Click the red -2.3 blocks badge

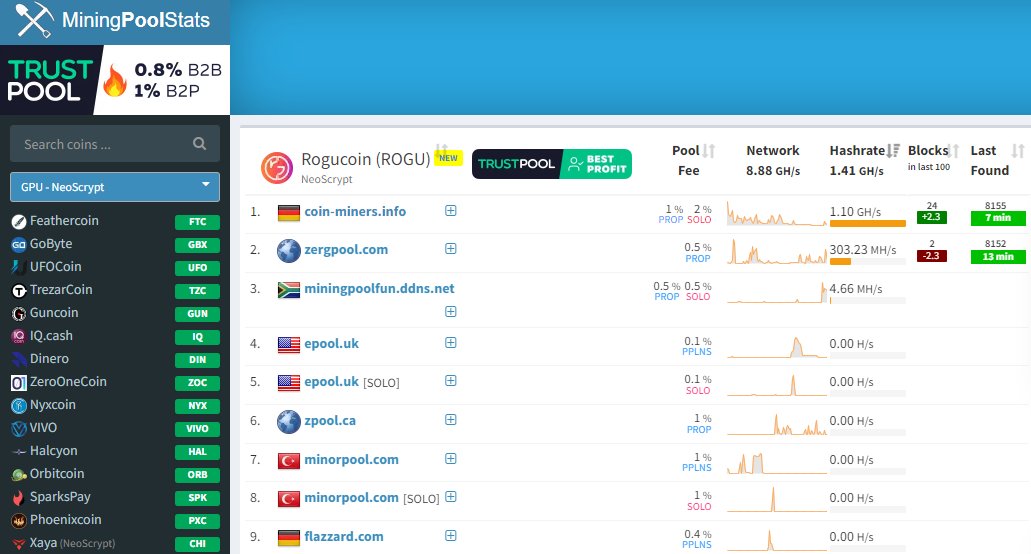[x=932, y=256]
